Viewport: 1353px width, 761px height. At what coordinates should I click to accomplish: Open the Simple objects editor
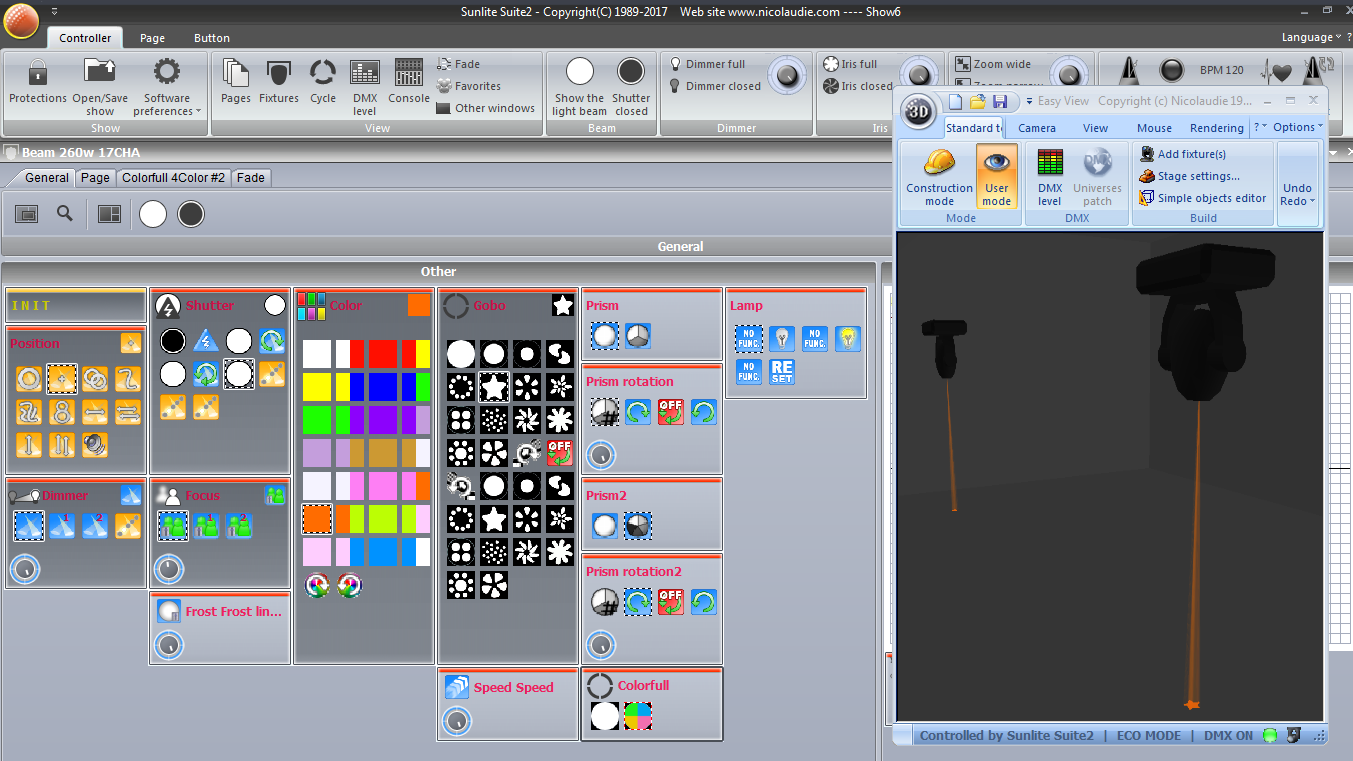(x=1203, y=198)
